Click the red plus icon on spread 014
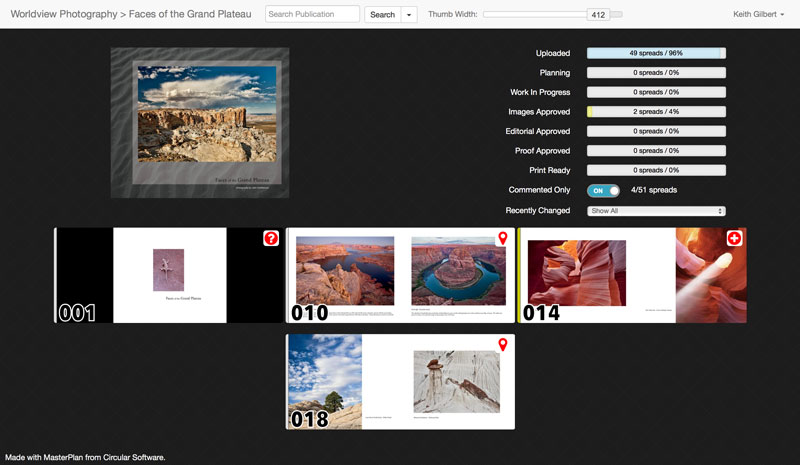800x465 pixels. coord(734,239)
